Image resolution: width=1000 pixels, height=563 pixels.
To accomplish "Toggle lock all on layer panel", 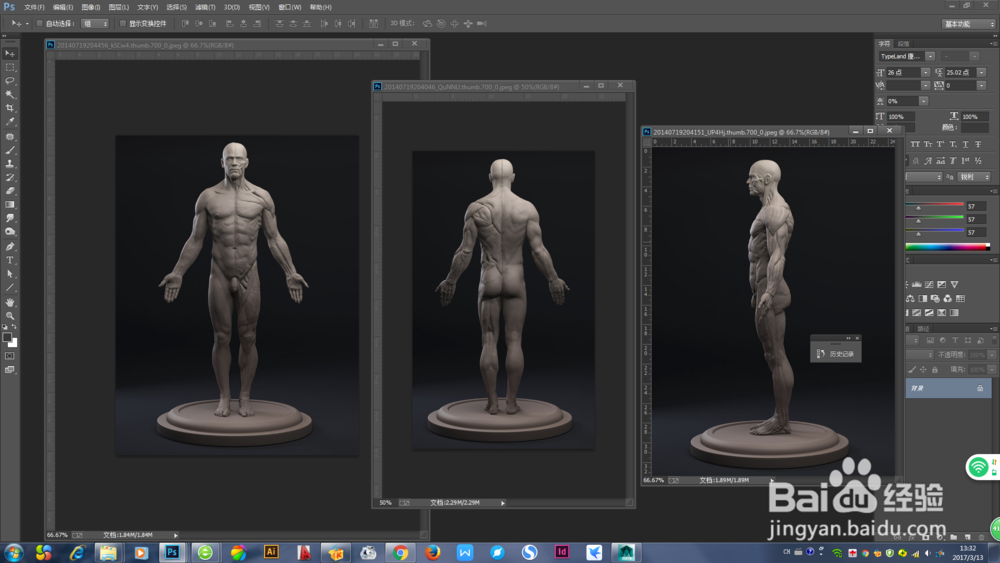I will click(934, 370).
